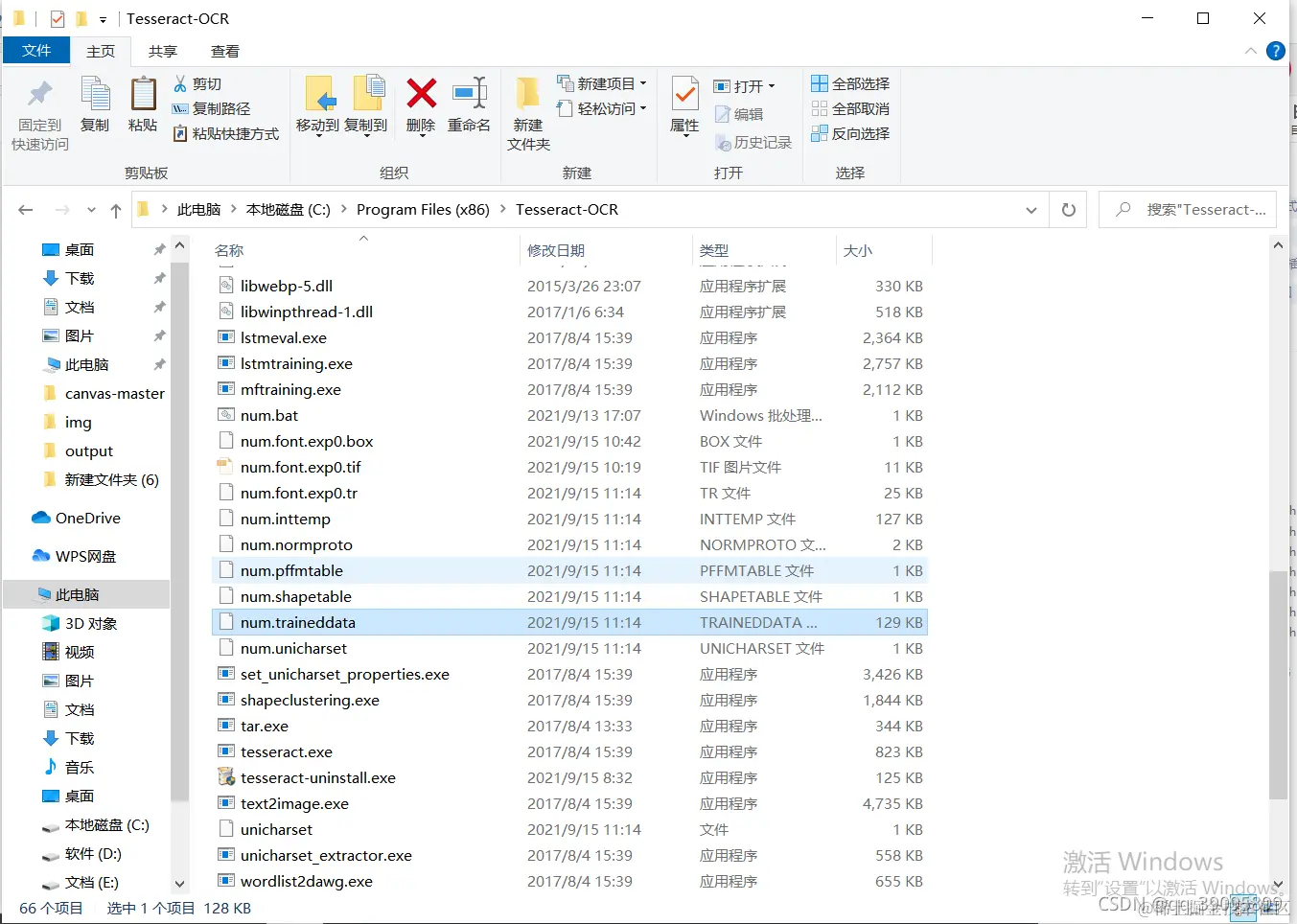Click Invert selection in ribbon
Screen dimensions: 1297x924
(850, 134)
